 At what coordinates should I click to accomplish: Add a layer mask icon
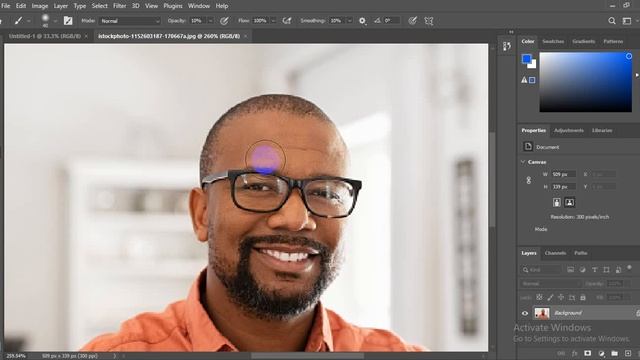click(x=587, y=353)
